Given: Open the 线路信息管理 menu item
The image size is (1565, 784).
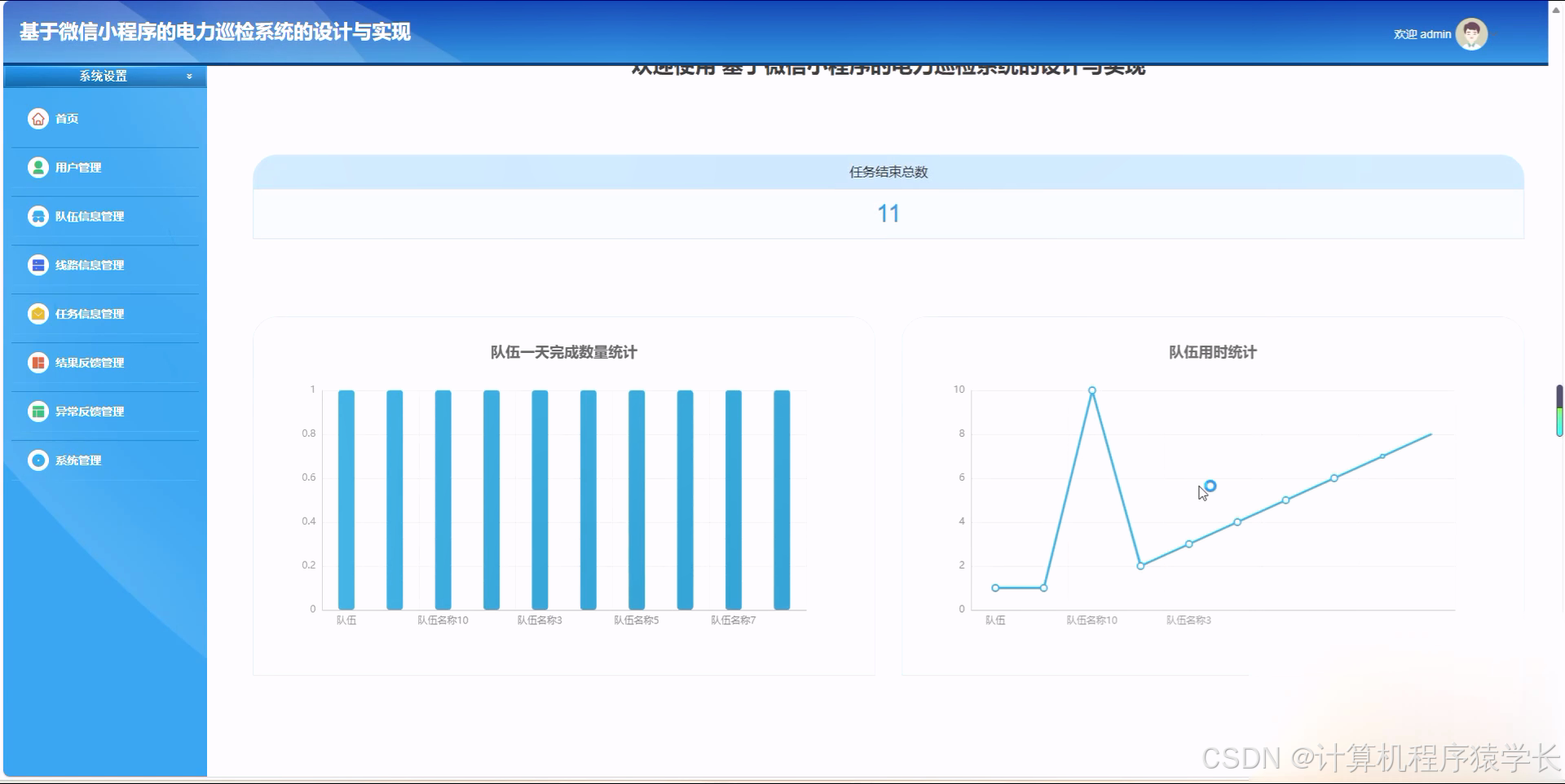Looking at the screenshot, I should [x=105, y=266].
